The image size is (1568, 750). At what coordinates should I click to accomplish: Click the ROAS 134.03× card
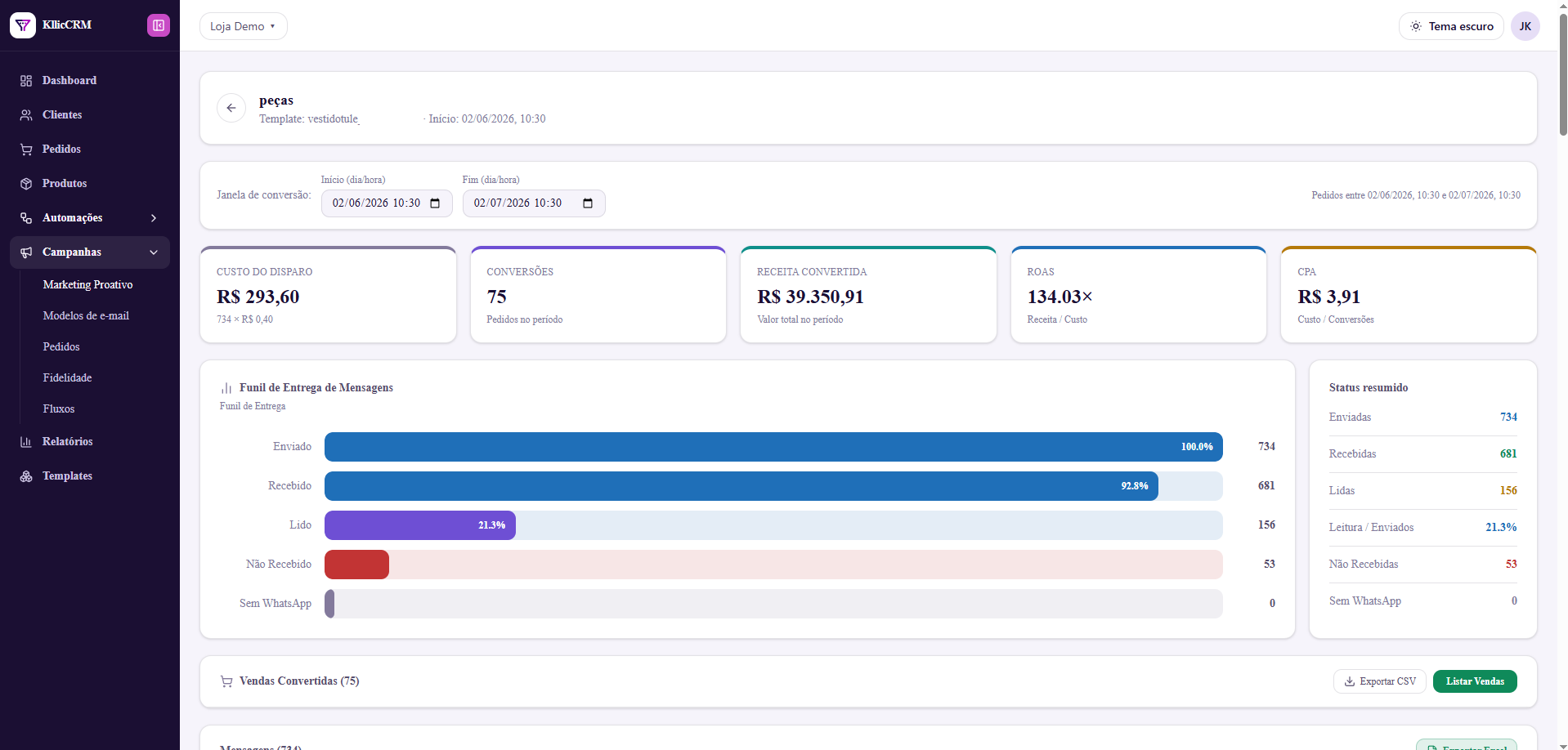coord(1139,295)
